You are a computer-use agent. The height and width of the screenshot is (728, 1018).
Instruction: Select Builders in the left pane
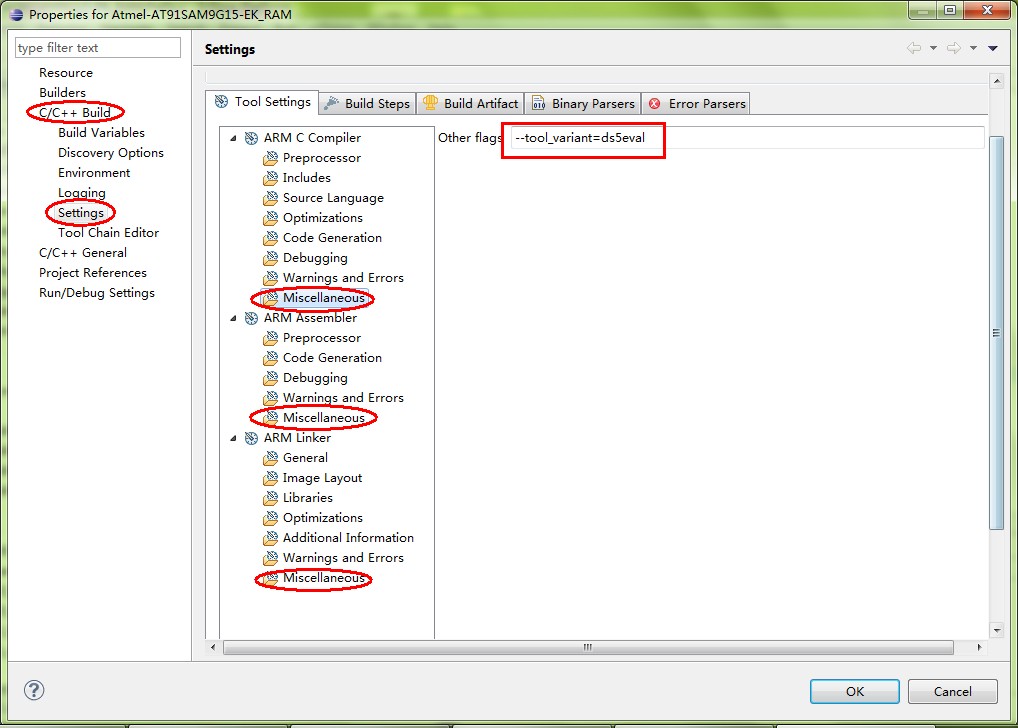pyautogui.click(x=62, y=93)
